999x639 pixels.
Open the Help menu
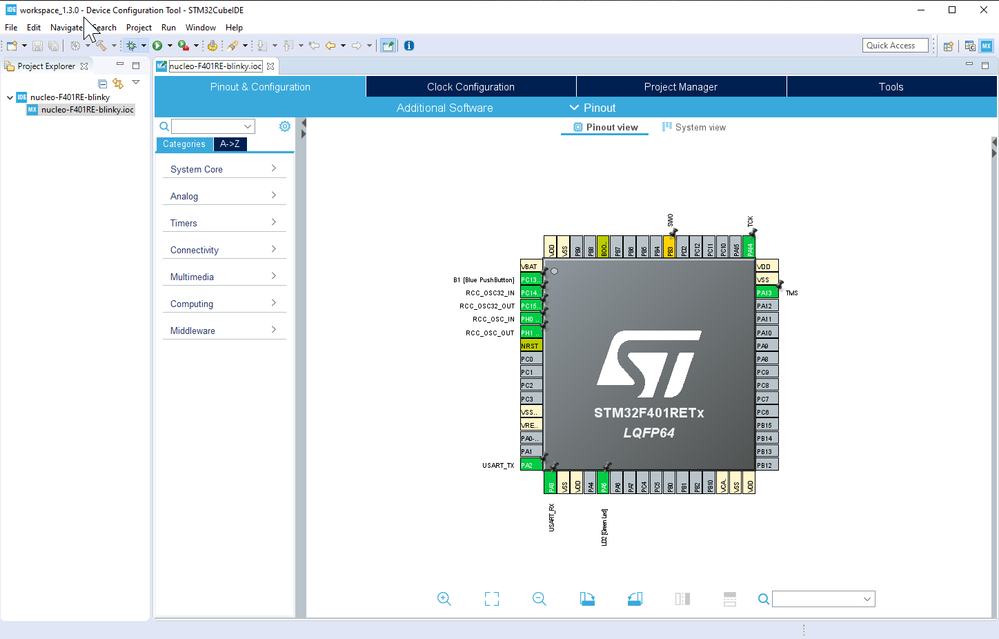(234, 27)
